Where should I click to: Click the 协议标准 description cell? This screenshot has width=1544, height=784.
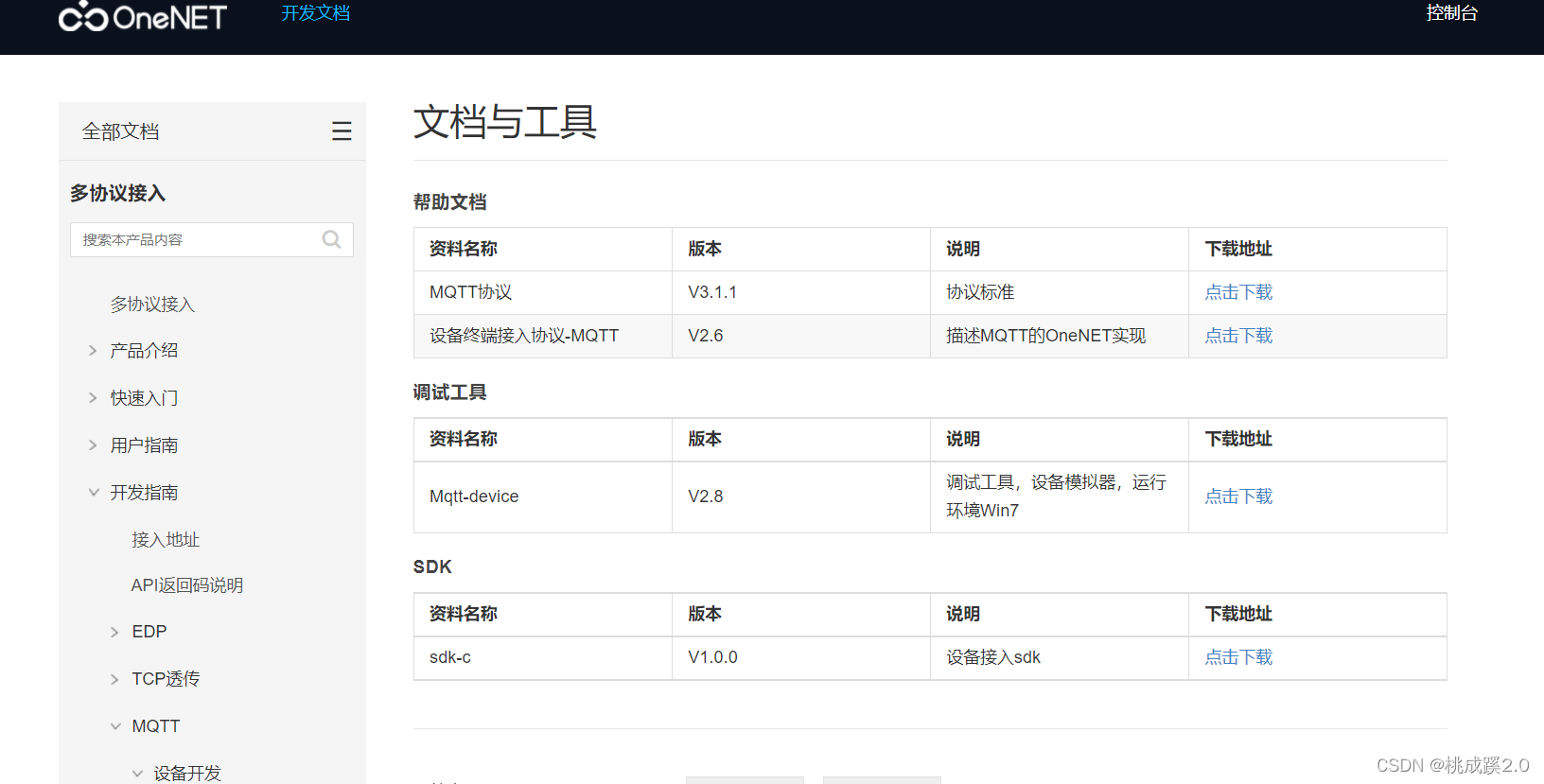(1060, 292)
